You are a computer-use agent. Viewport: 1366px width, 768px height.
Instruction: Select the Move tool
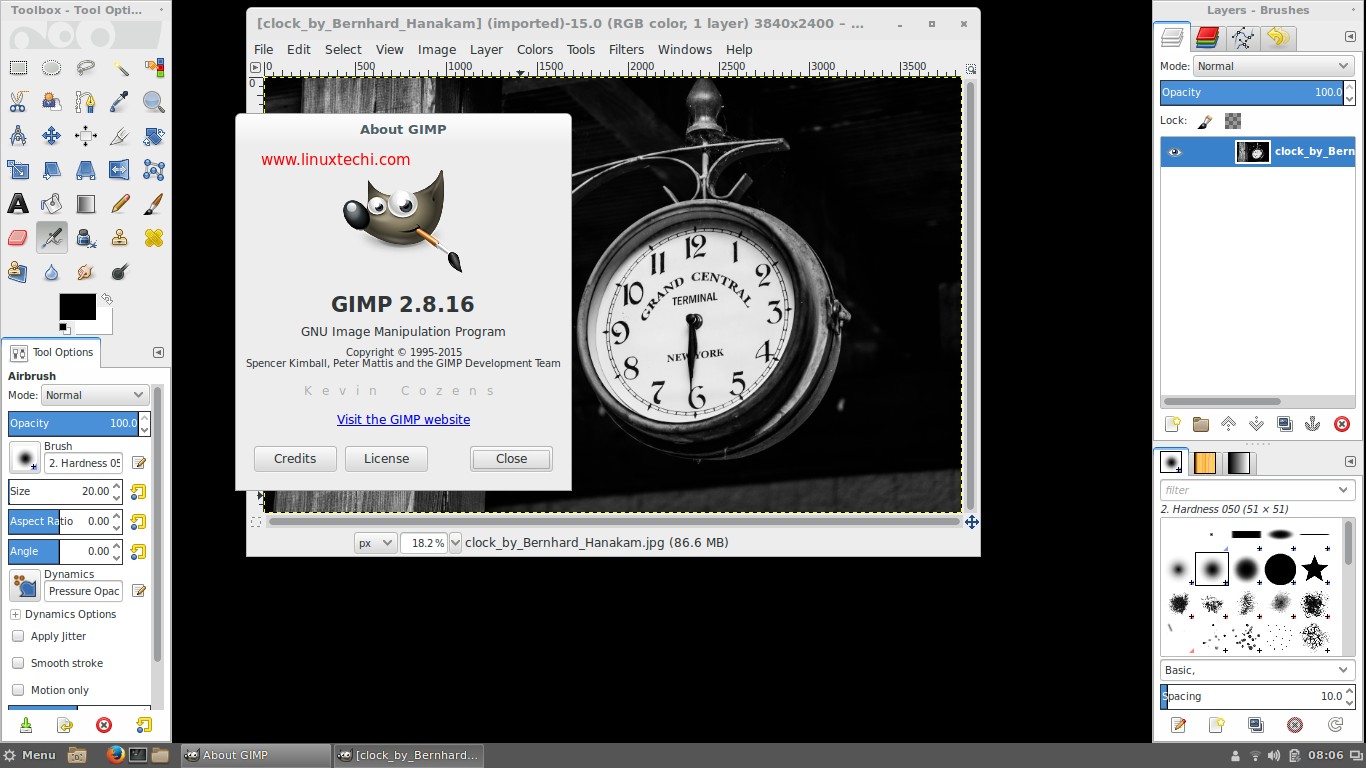[x=51, y=135]
